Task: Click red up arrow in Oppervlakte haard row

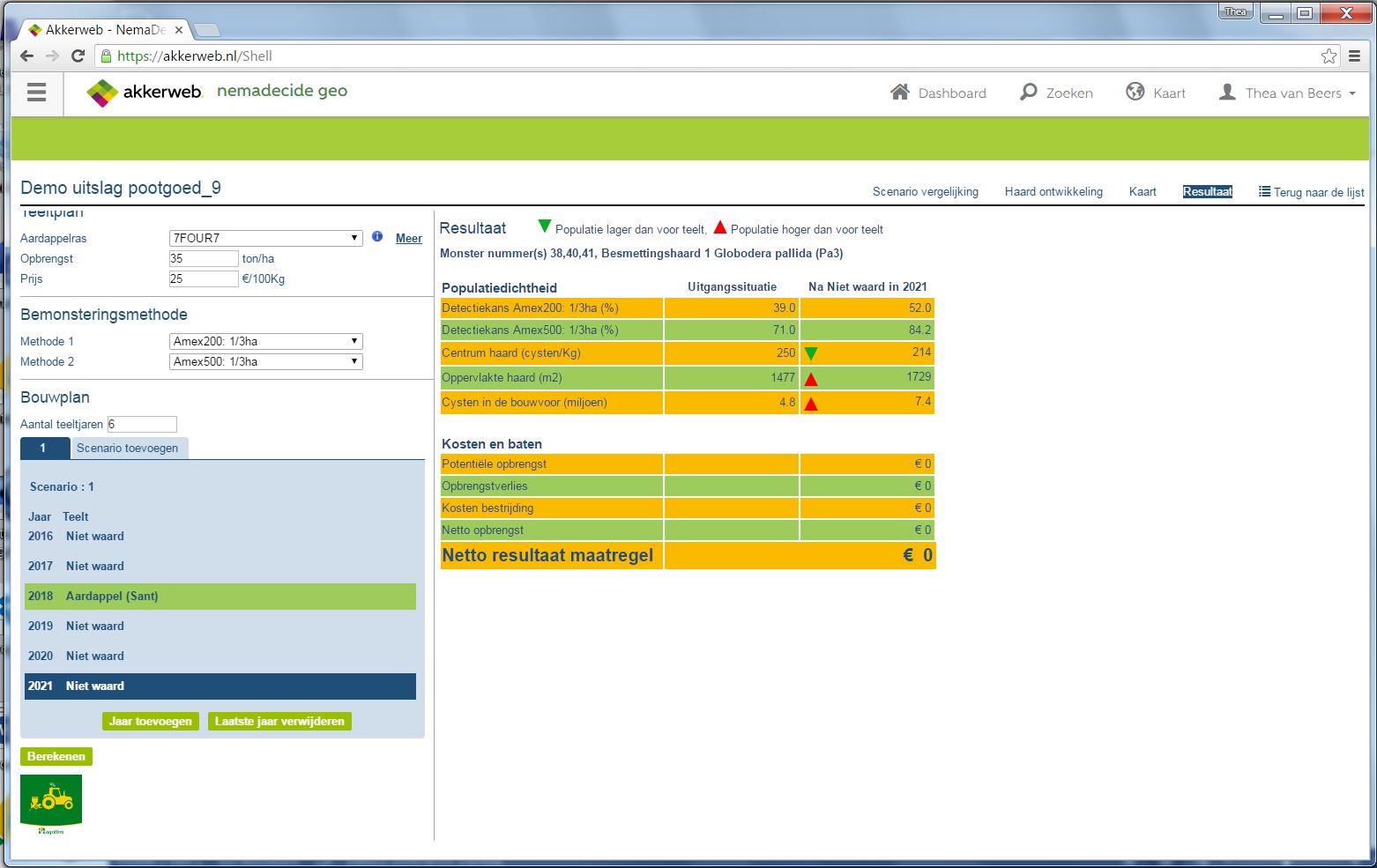Action: [x=811, y=379]
